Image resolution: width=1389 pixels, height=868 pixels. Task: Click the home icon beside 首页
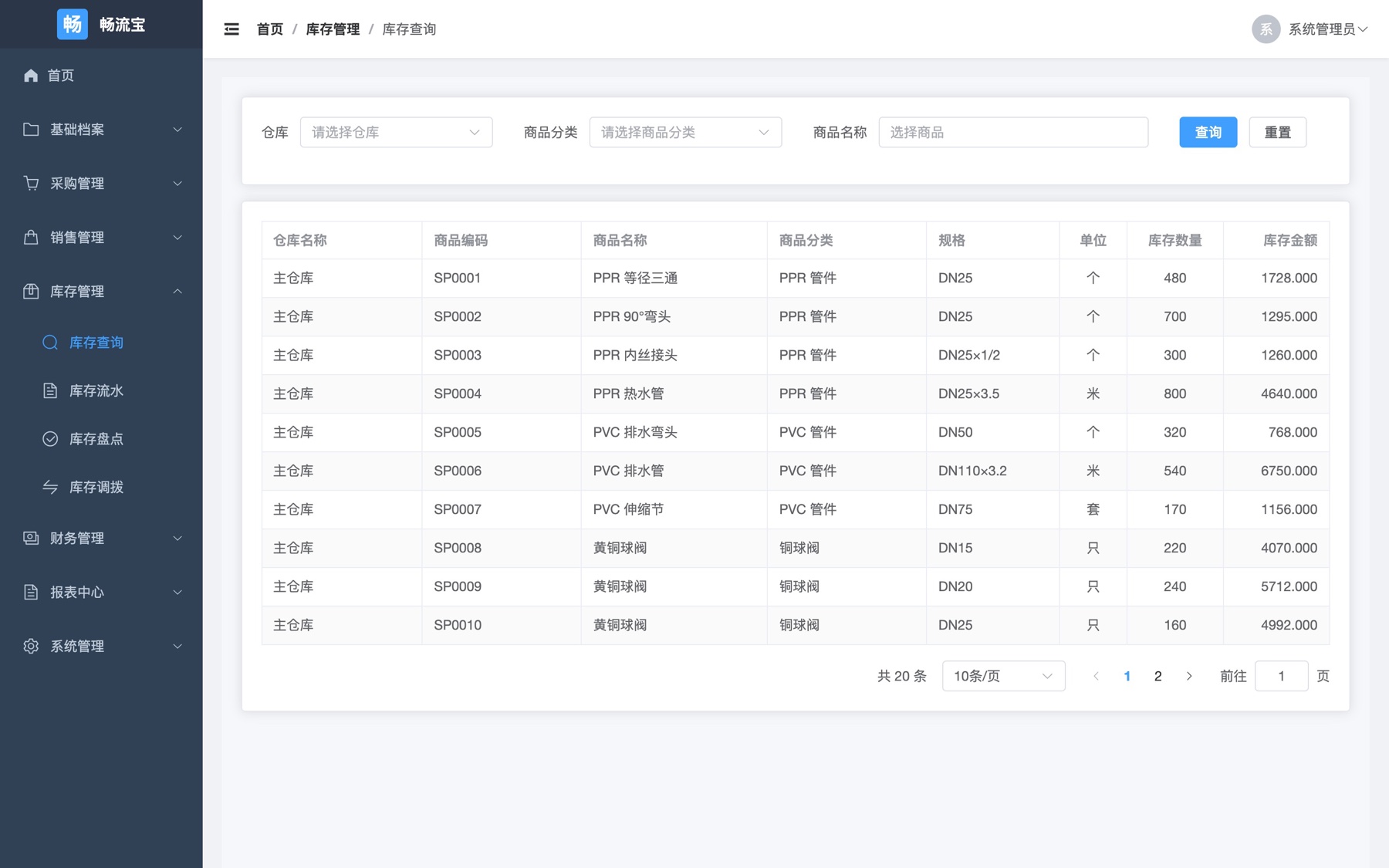point(31,76)
